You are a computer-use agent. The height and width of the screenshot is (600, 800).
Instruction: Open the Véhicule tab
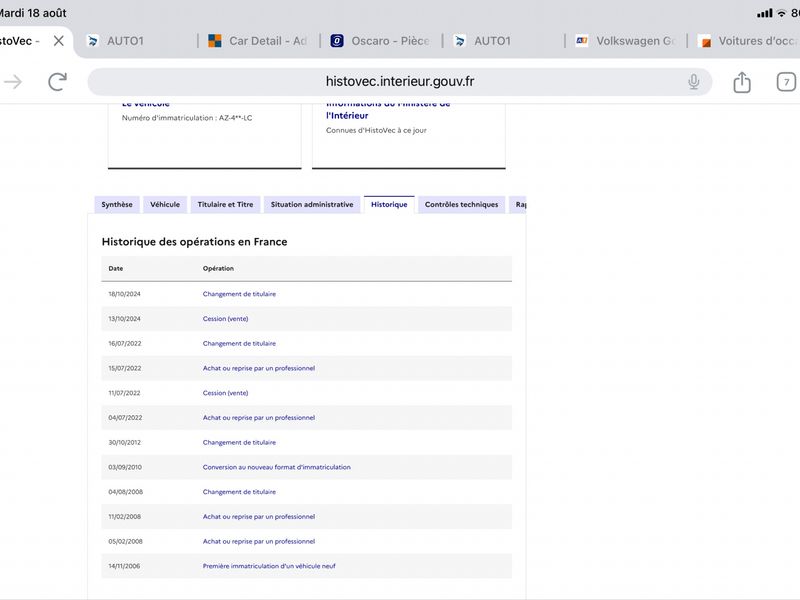point(165,205)
